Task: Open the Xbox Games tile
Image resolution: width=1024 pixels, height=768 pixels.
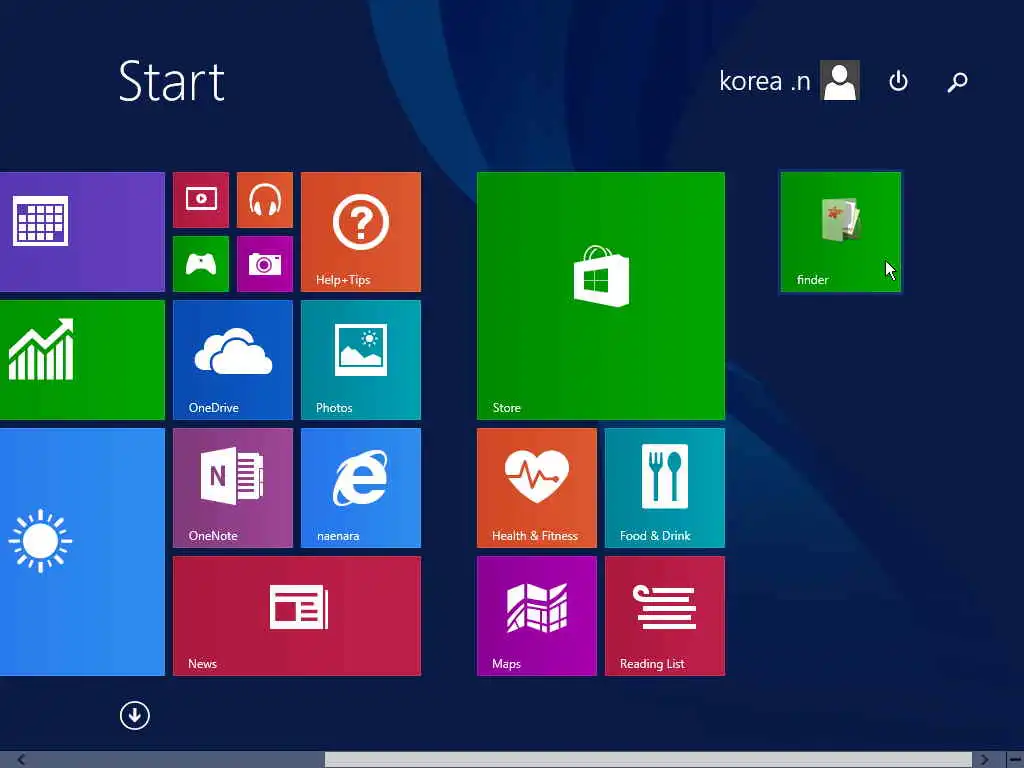Action: pos(201,264)
